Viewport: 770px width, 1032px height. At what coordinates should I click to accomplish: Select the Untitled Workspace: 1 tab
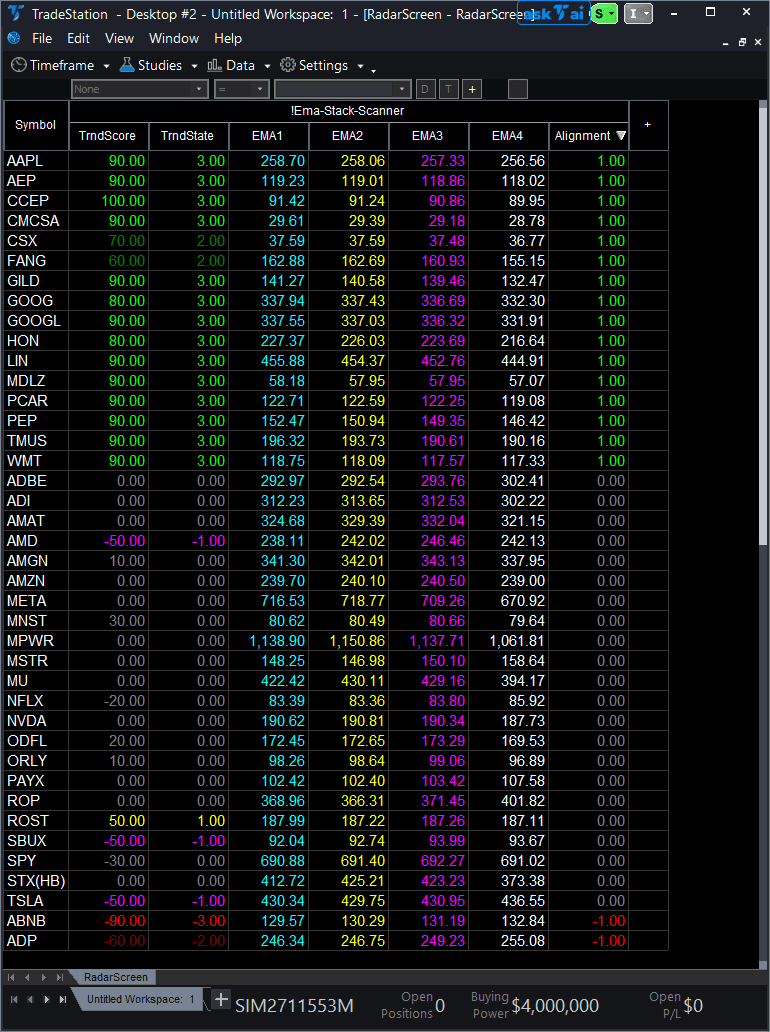point(141,999)
